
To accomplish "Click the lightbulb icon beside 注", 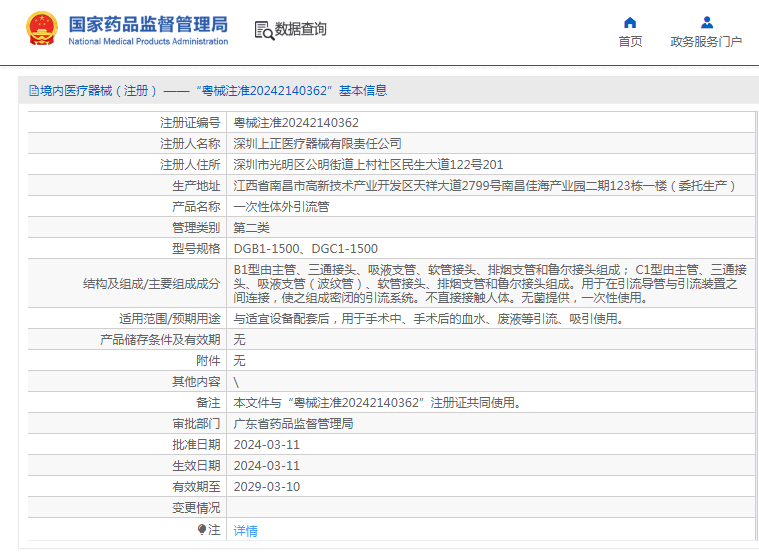I will click(202, 530).
